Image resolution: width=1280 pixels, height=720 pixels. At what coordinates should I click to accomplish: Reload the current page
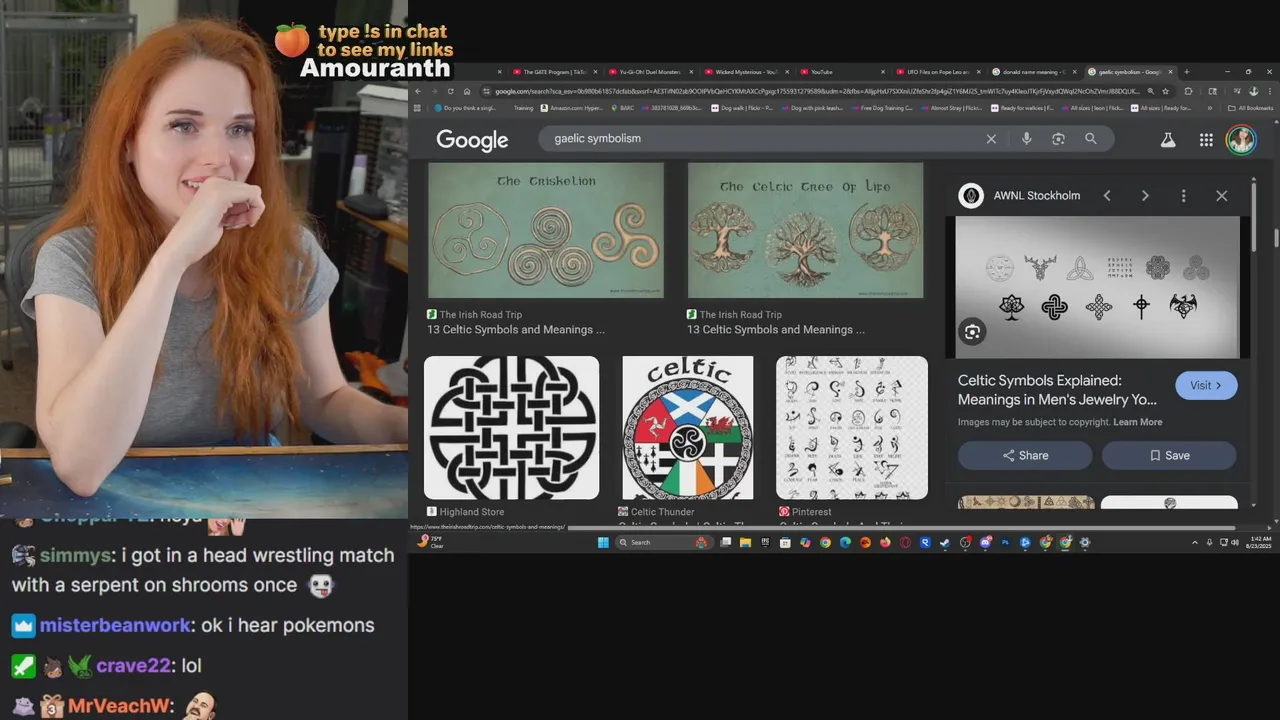[450, 91]
